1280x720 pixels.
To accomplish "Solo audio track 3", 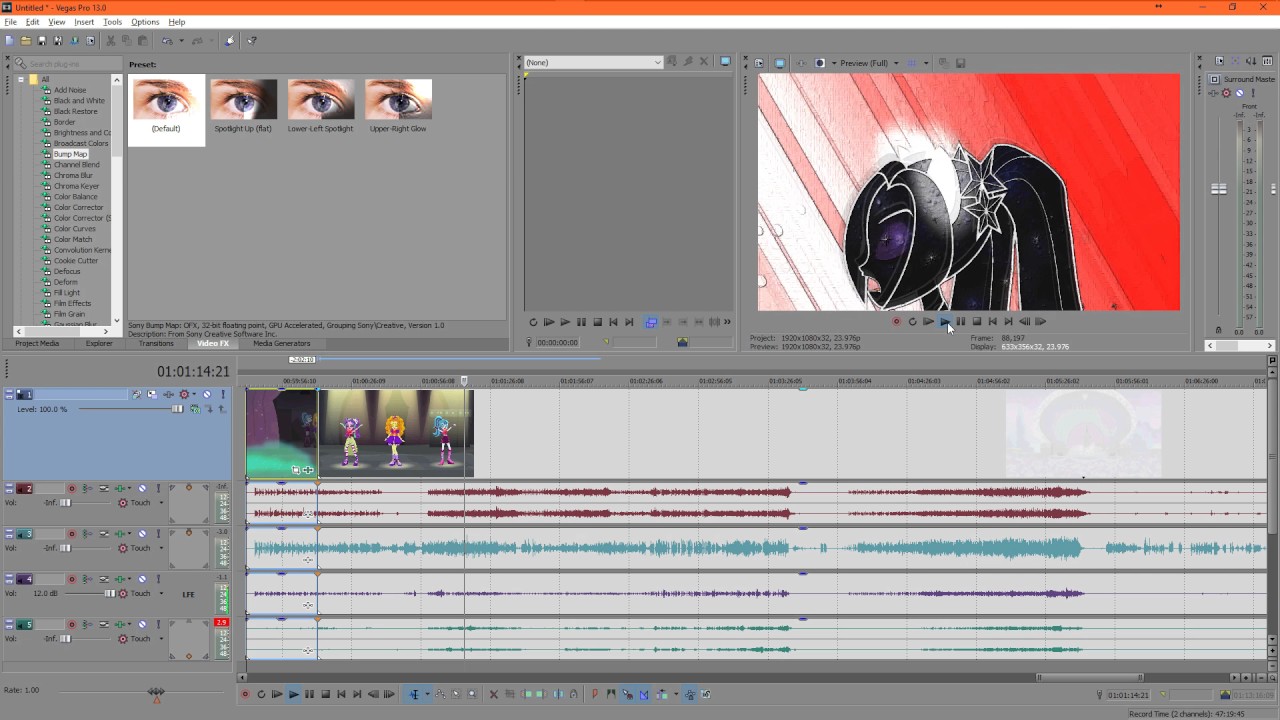I will pyautogui.click(x=158, y=534).
